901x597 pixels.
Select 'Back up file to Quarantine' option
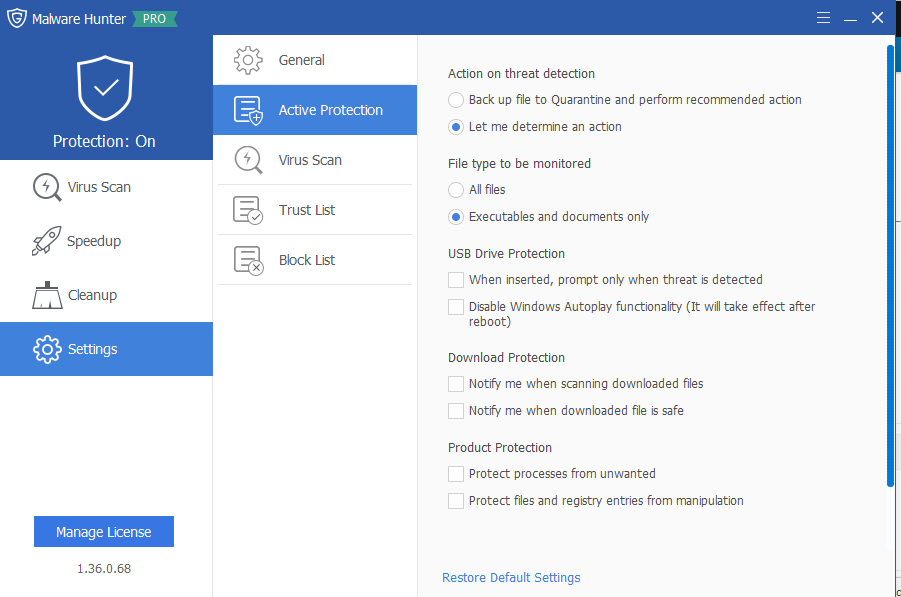point(456,100)
